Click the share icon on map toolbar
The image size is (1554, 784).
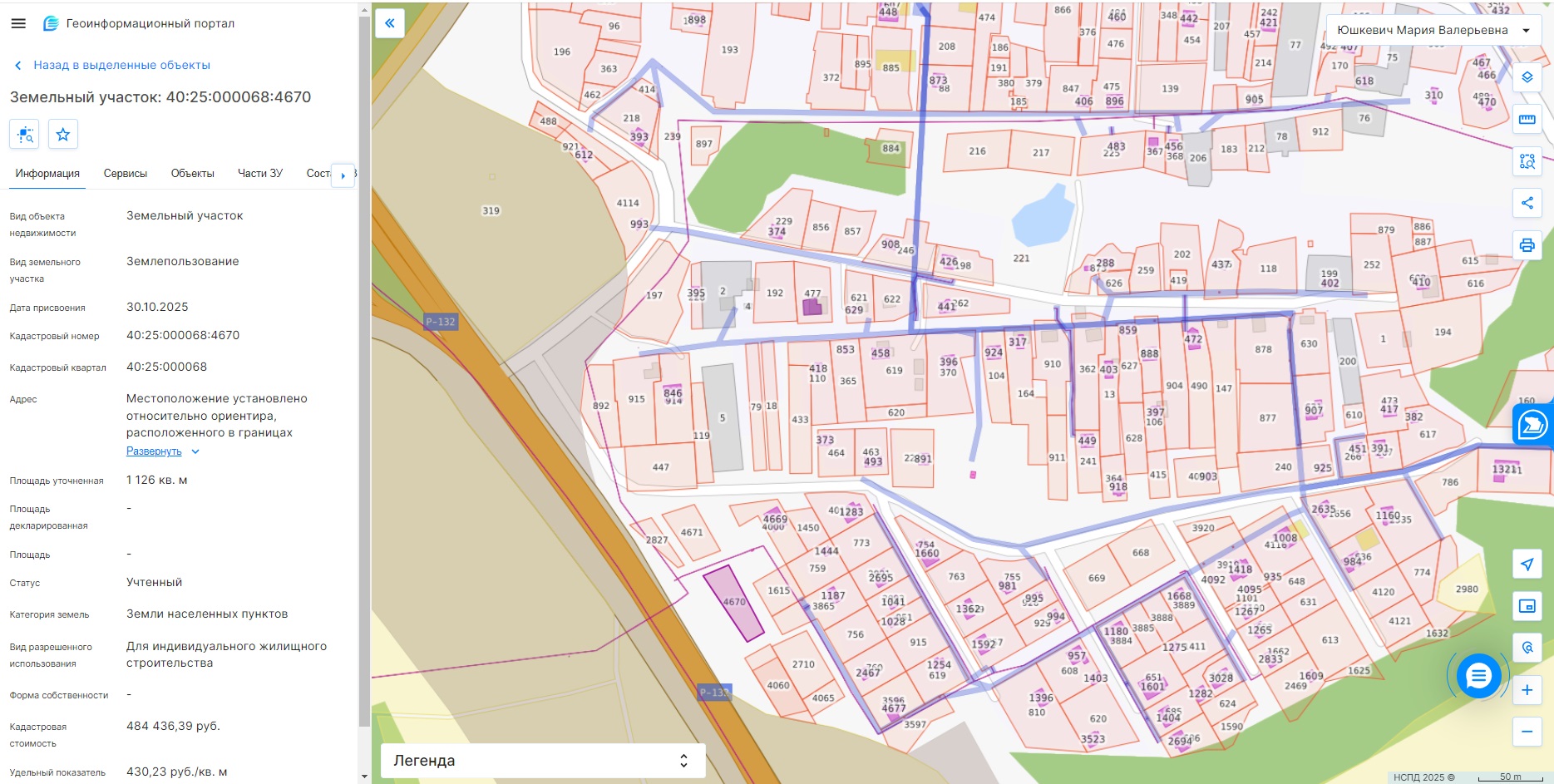(x=1527, y=203)
